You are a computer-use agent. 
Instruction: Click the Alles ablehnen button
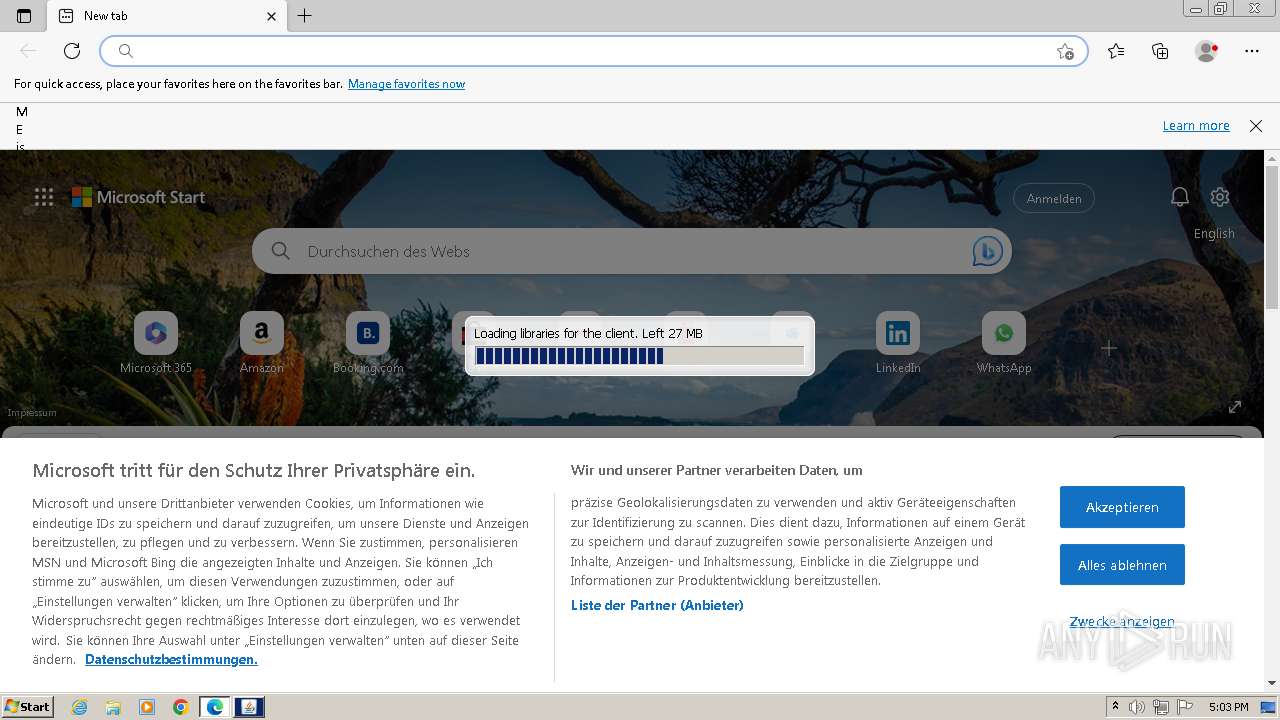pyautogui.click(x=1122, y=565)
